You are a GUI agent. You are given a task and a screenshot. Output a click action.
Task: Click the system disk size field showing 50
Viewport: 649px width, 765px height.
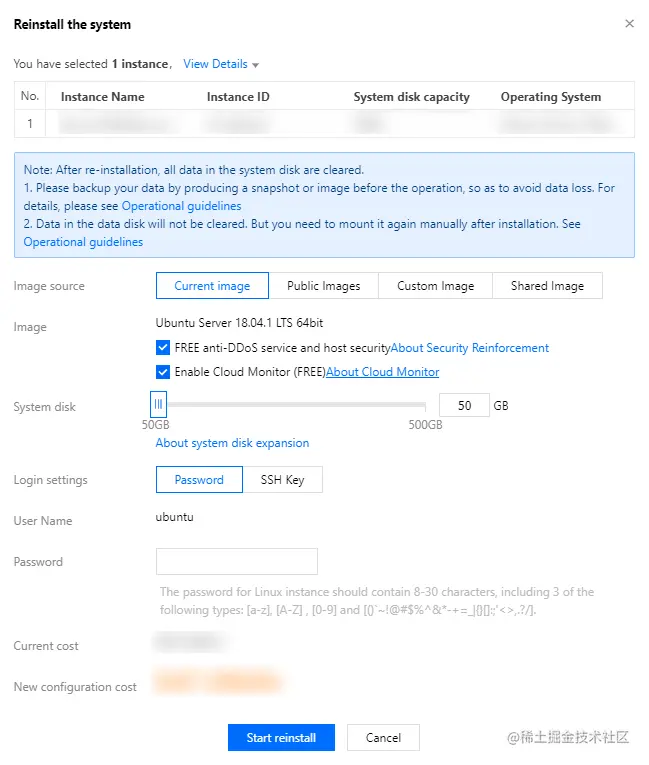464,405
